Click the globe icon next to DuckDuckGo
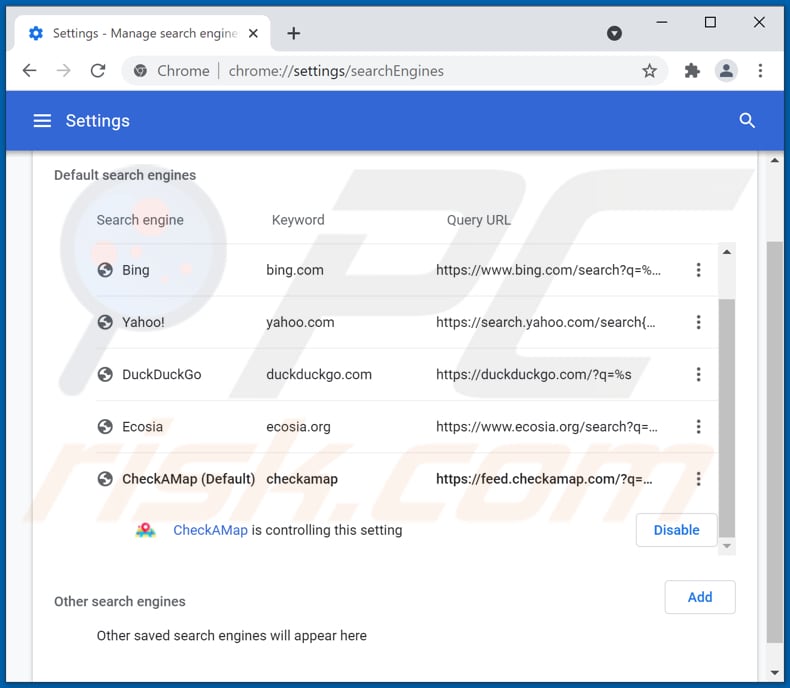Viewport: 790px width, 688px height. click(x=105, y=374)
